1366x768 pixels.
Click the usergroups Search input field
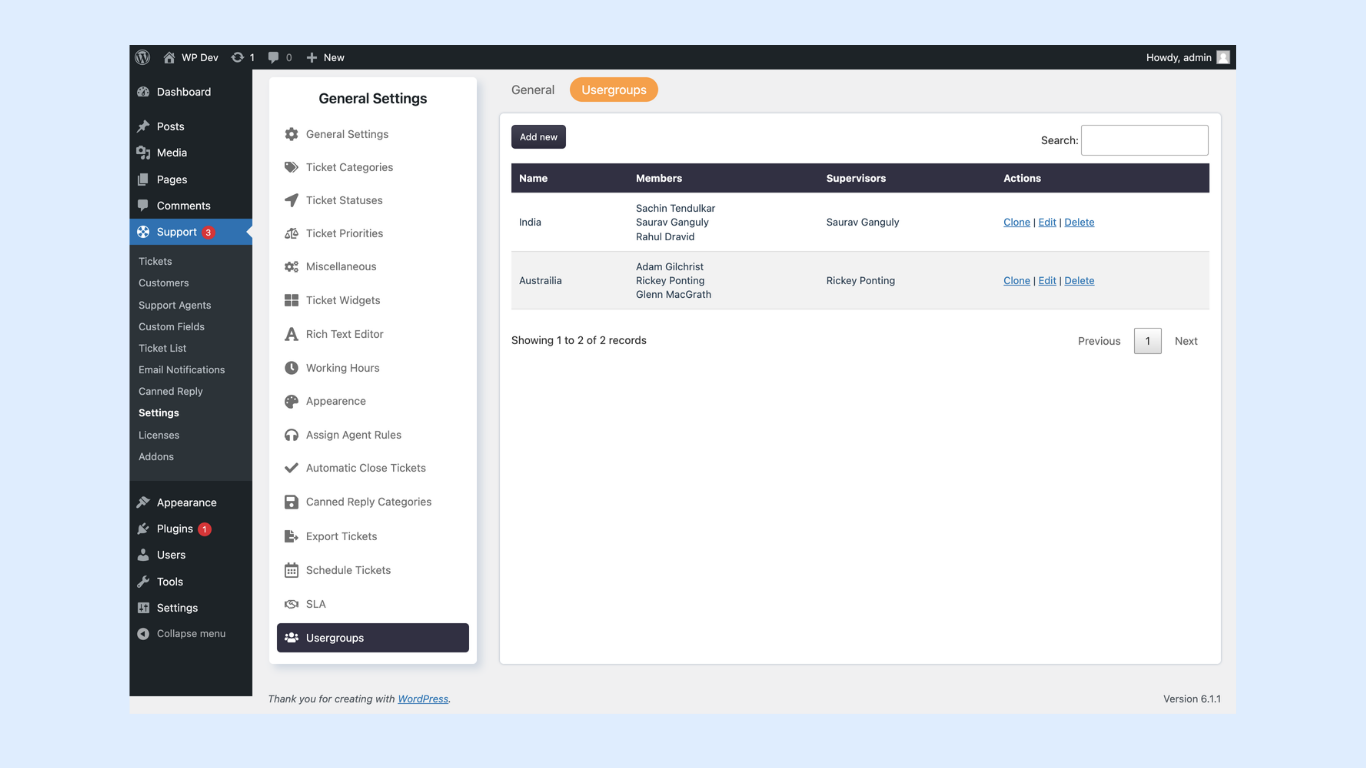pyautogui.click(x=1144, y=141)
